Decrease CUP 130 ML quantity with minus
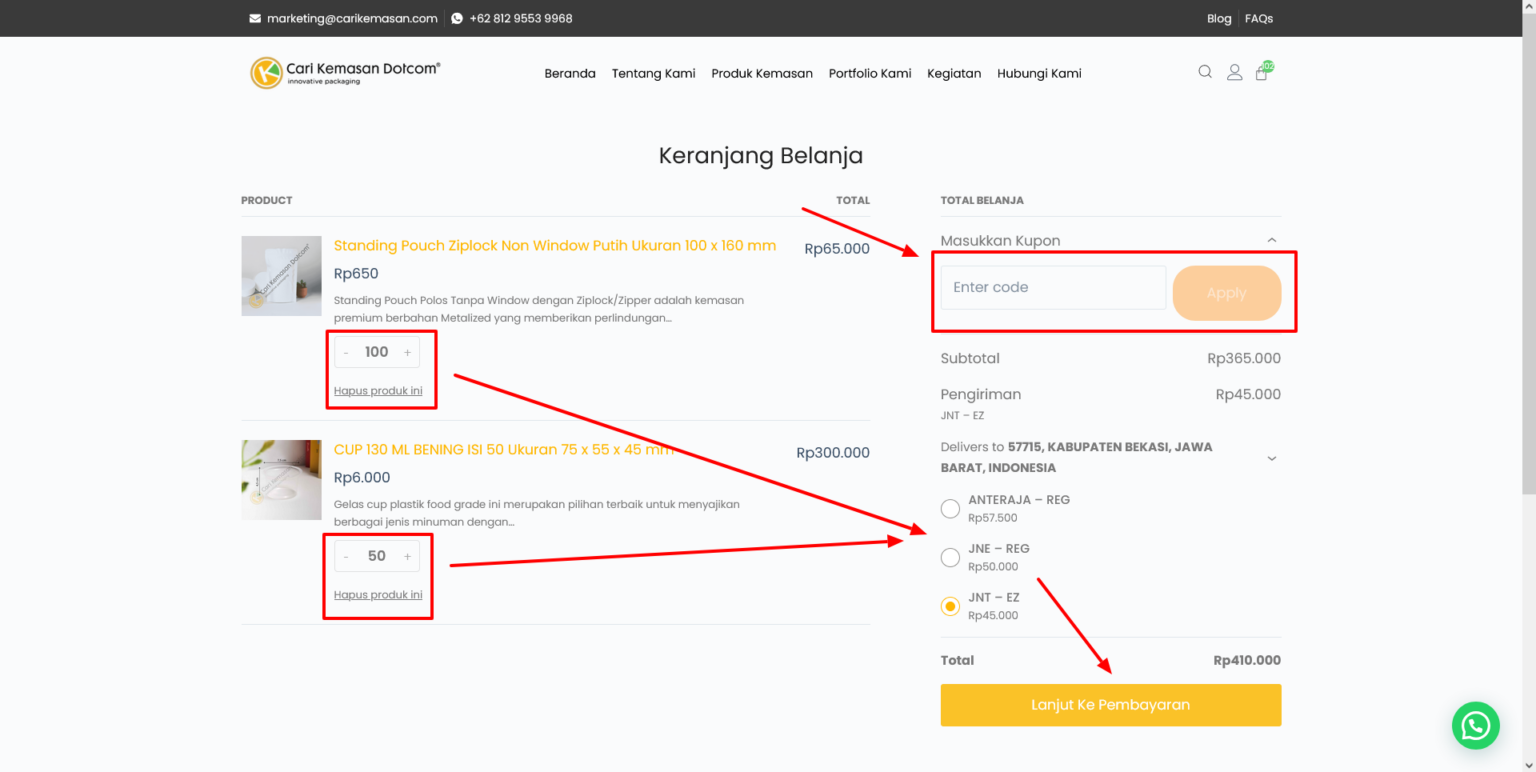The width and height of the screenshot is (1536, 772). [346, 556]
